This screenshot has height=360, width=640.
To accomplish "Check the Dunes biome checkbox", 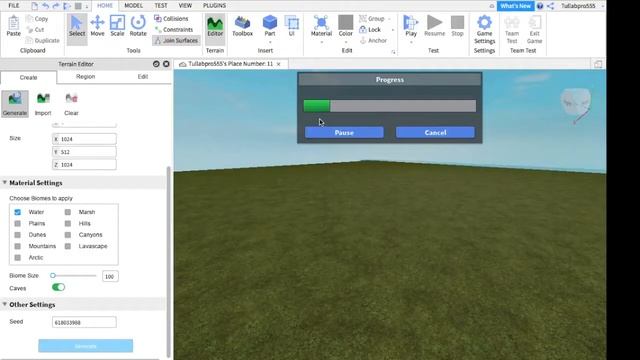I will tap(18, 235).
